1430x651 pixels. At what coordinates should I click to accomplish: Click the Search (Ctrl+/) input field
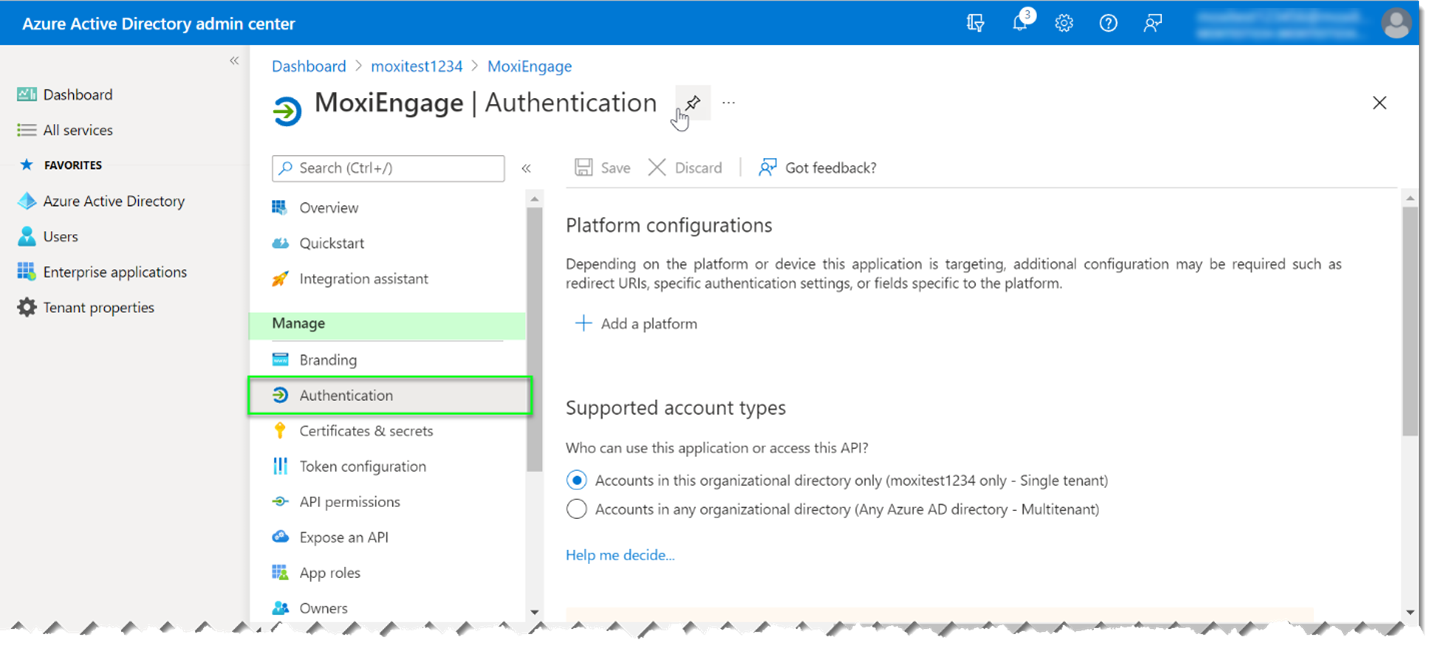(x=388, y=168)
